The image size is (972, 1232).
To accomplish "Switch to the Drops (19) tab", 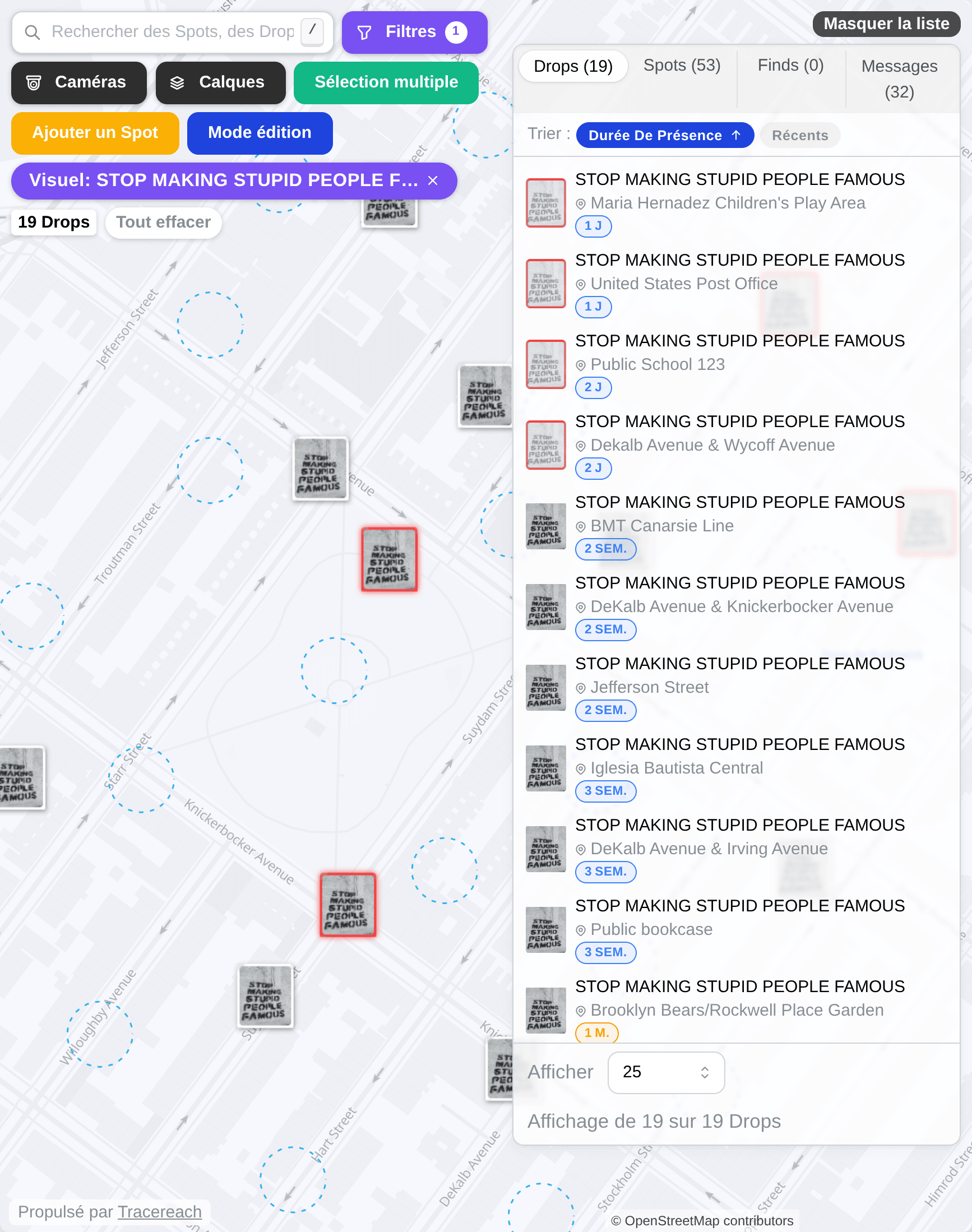I will pyautogui.click(x=573, y=67).
